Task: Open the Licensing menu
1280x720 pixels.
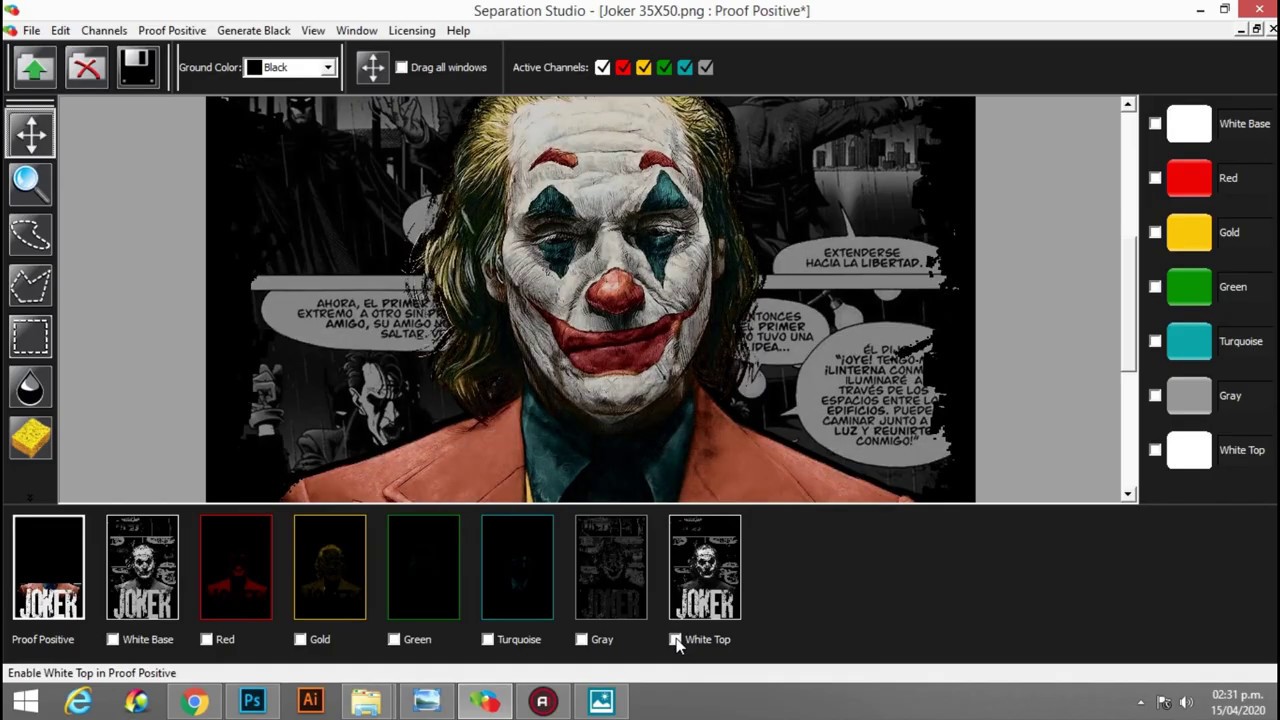Action: [x=412, y=31]
